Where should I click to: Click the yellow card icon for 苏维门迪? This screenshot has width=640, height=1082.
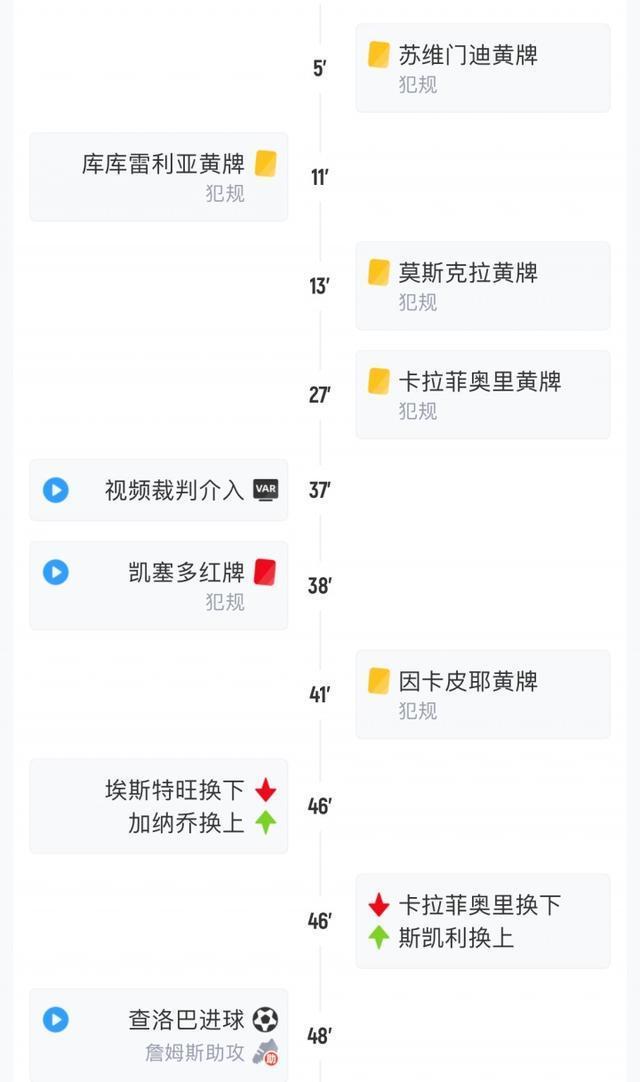(379, 54)
